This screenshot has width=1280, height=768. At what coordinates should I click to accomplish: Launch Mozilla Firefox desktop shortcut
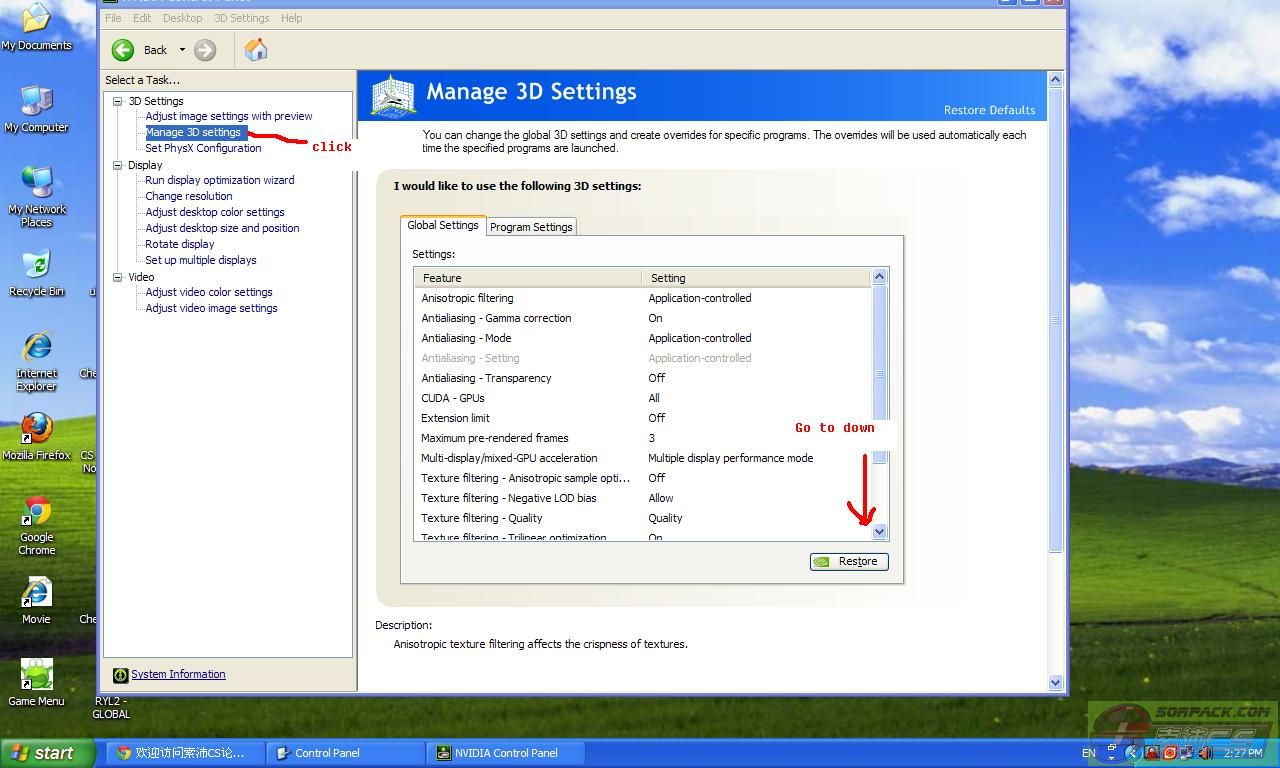pyautogui.click(x=37, y=430)
